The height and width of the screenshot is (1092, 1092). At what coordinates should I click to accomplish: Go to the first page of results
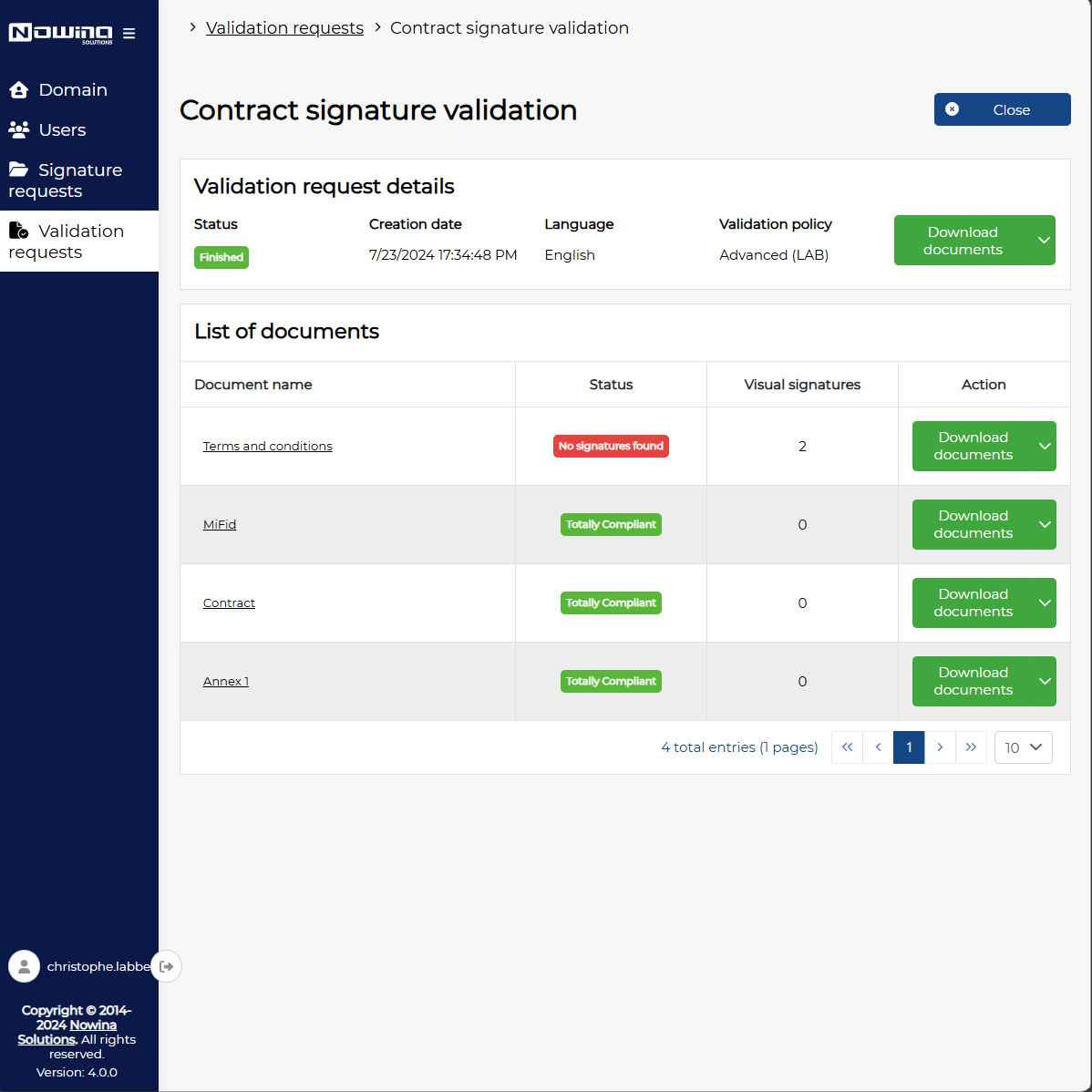tap(847, 747)
